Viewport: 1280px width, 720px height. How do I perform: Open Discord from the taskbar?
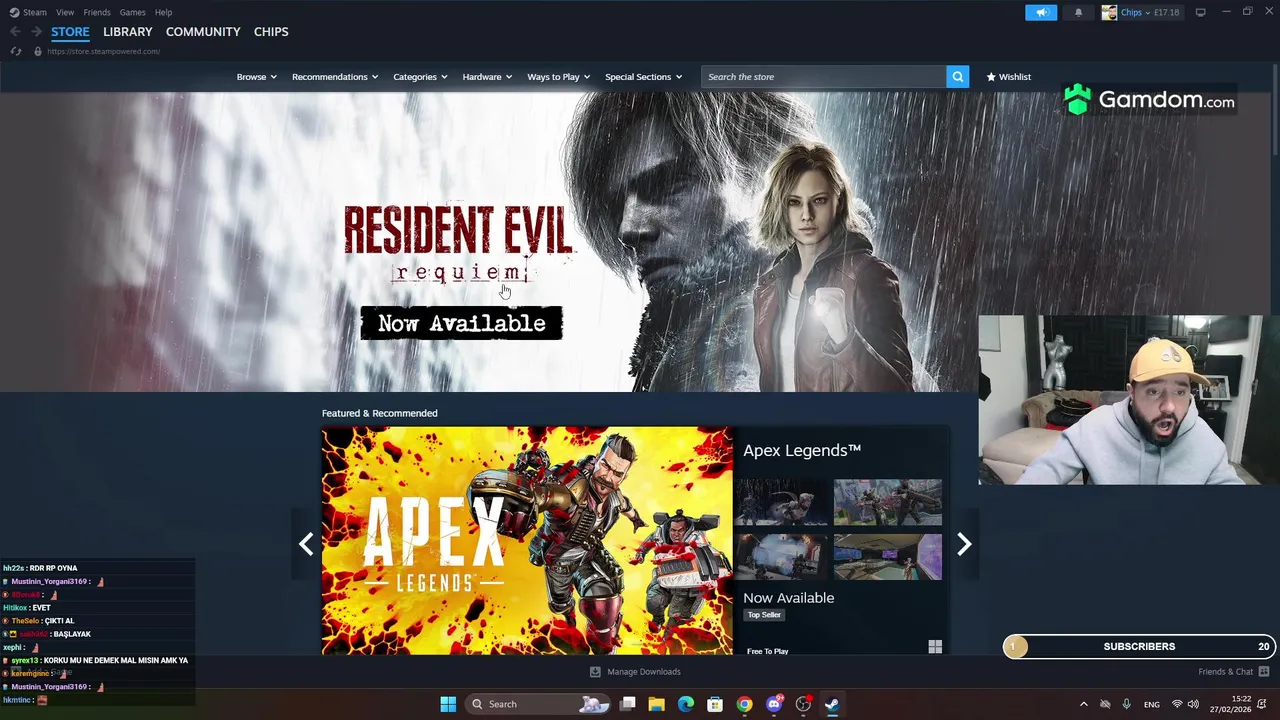pyautogui.click(x=774, y=704)
